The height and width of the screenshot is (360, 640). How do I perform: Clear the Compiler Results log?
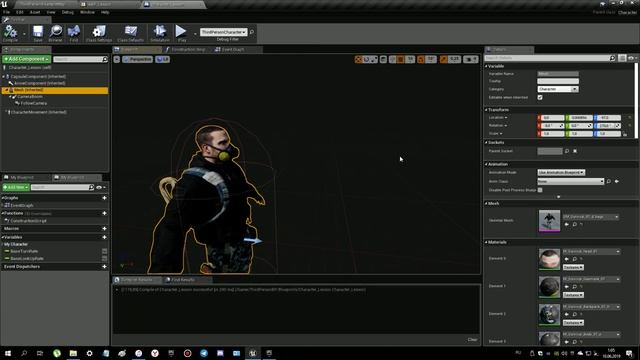[472, 340]
